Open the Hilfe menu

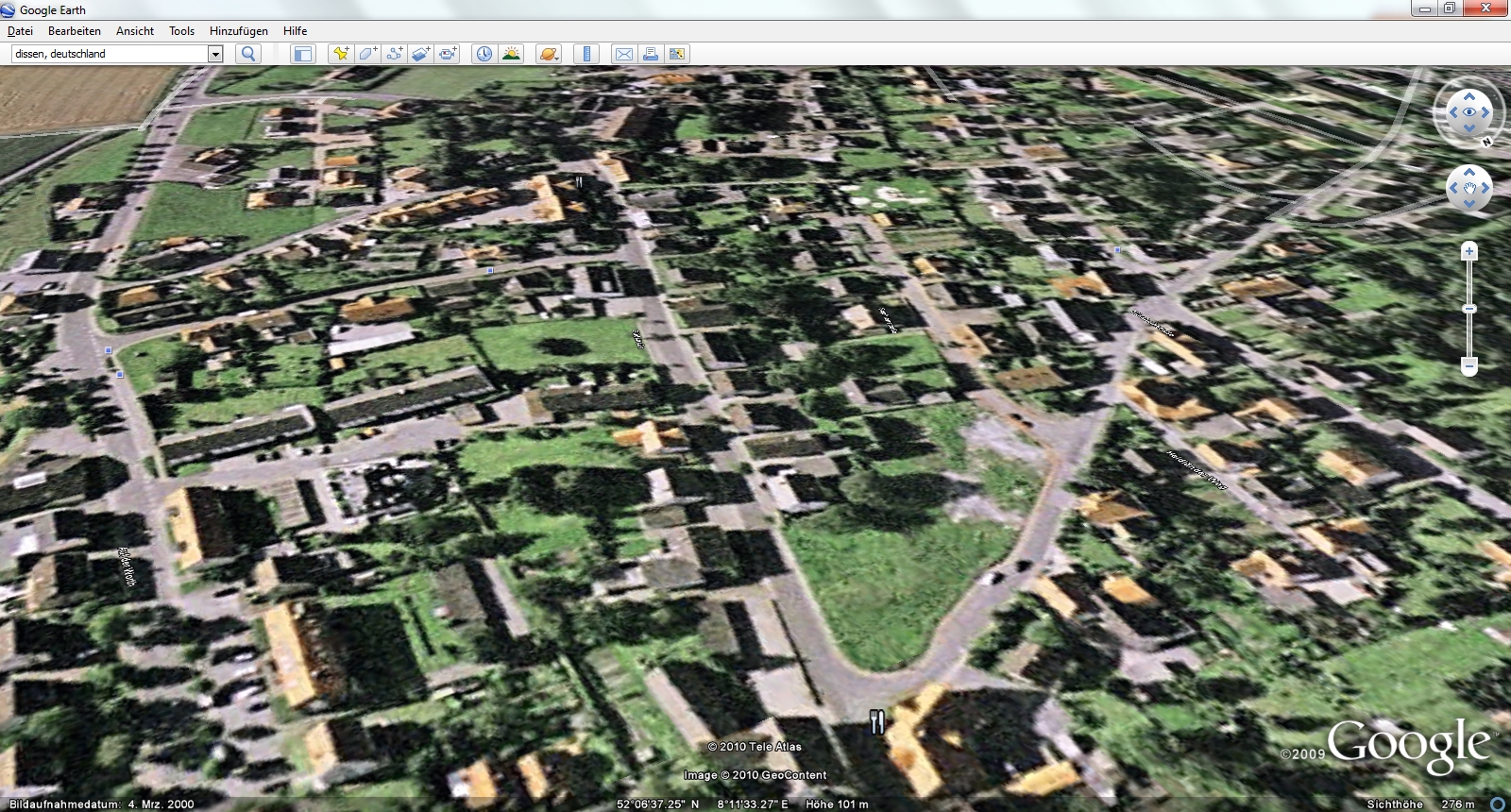coord(296,31)
